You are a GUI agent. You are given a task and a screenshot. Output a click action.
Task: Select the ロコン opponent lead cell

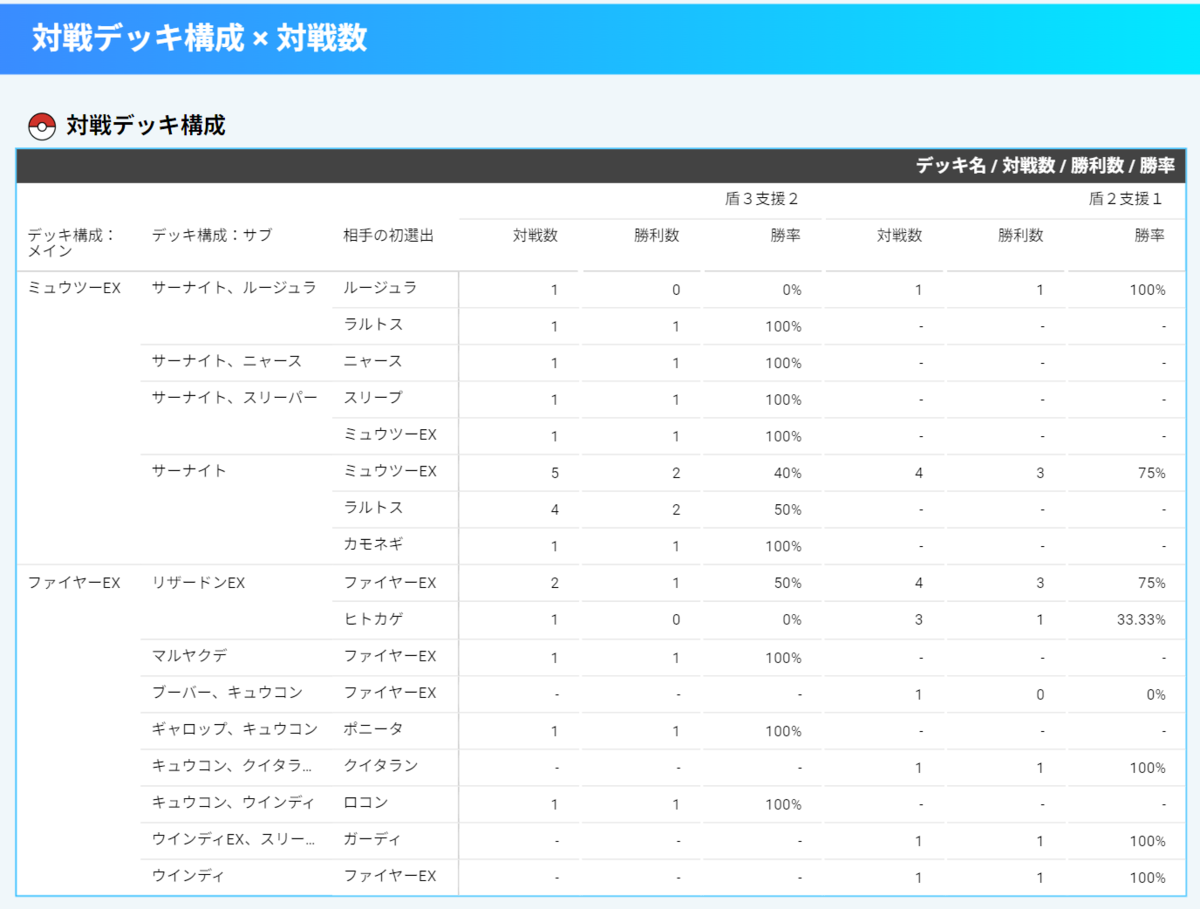365,803
